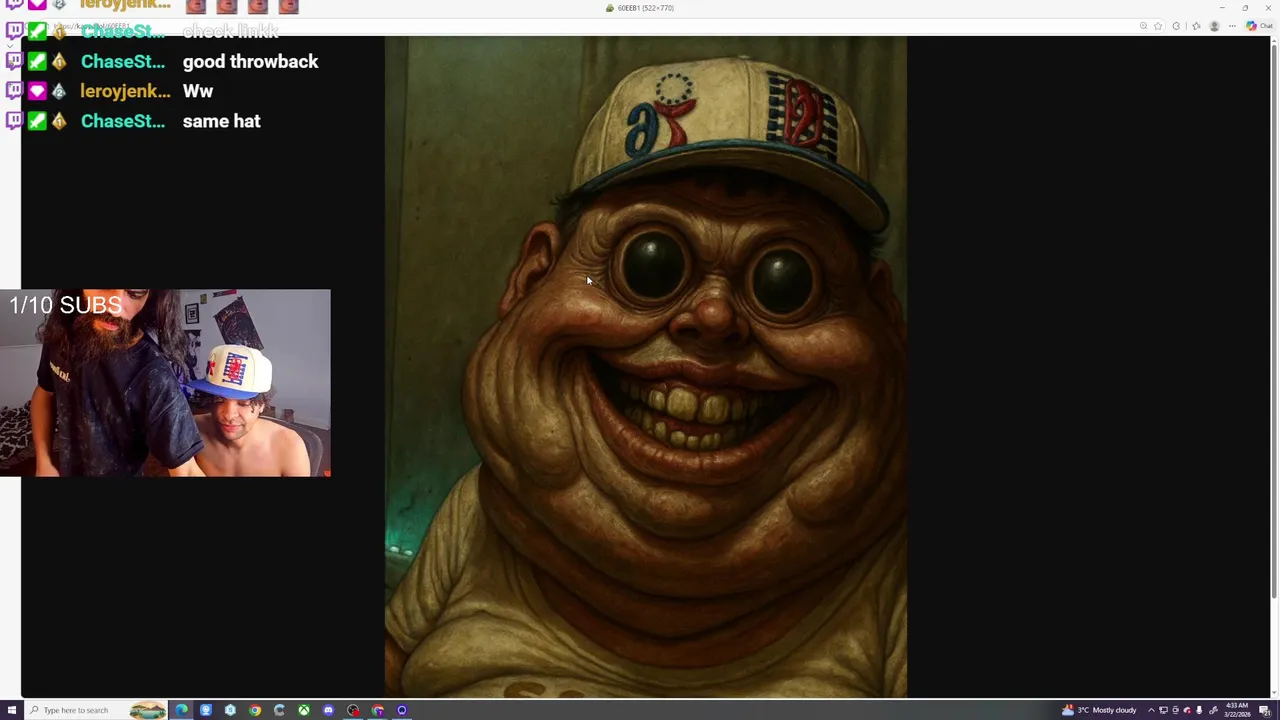Open Edge Settings and more menu
The width and height of the screenshot is (1280, 720).
[1232, 26]
